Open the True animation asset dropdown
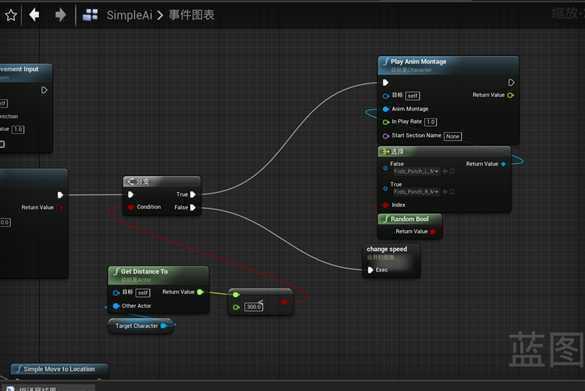This screenshot has height=391, width=585. 417,192
